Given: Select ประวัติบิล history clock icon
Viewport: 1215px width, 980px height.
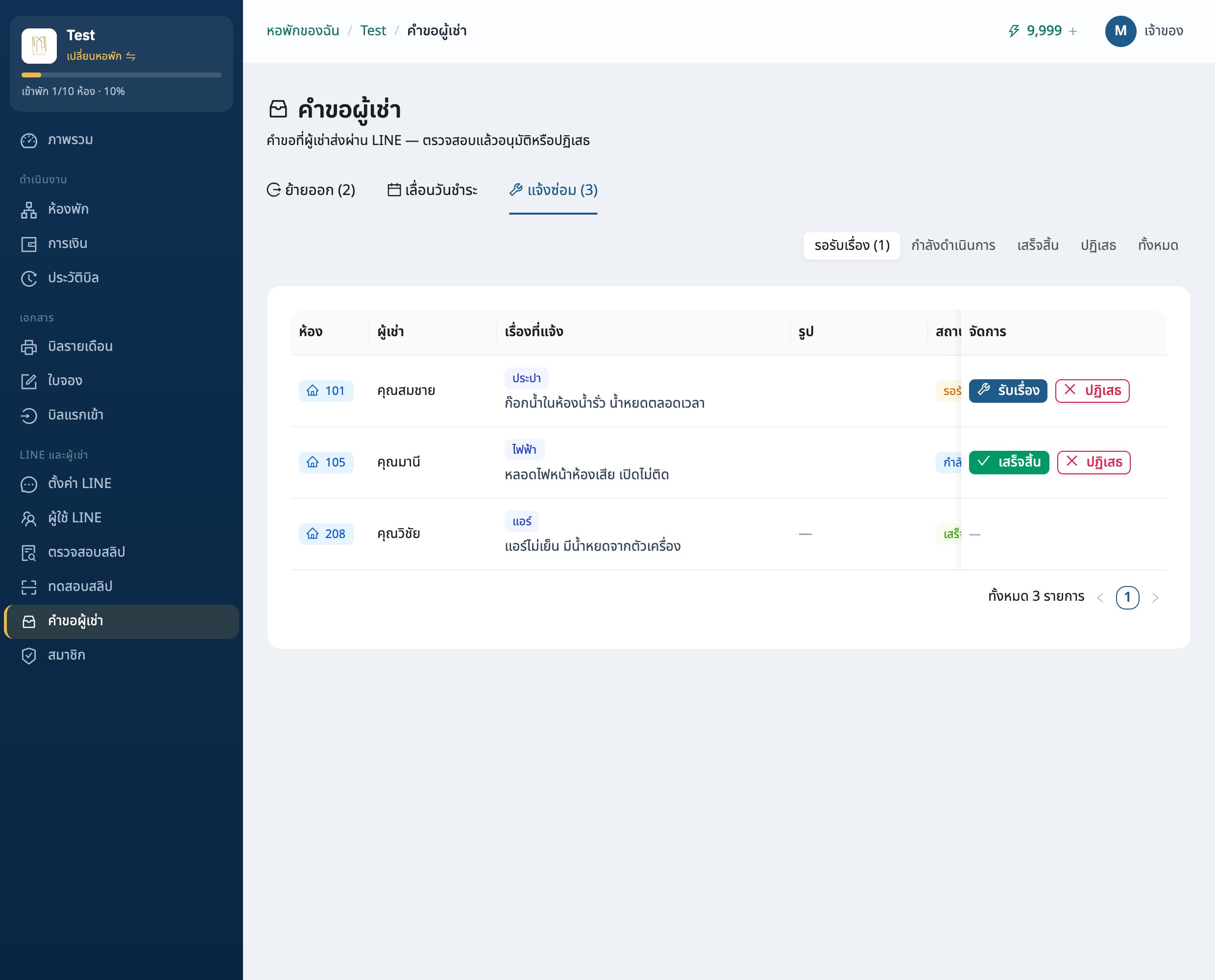Looking at the screenshot, I should coord(29,278).
